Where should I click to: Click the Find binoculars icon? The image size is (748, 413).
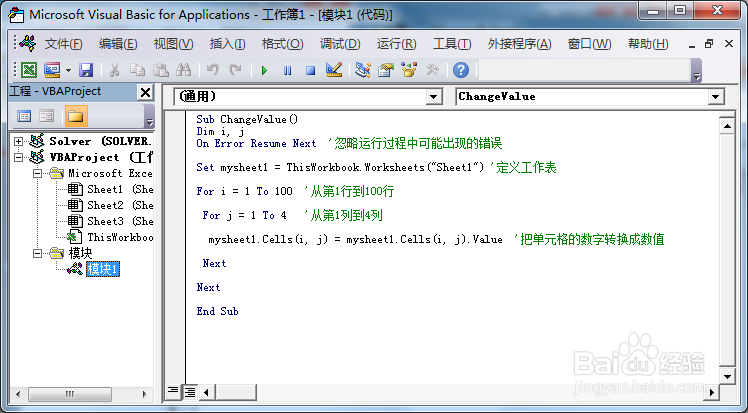(x=184, y=70)
